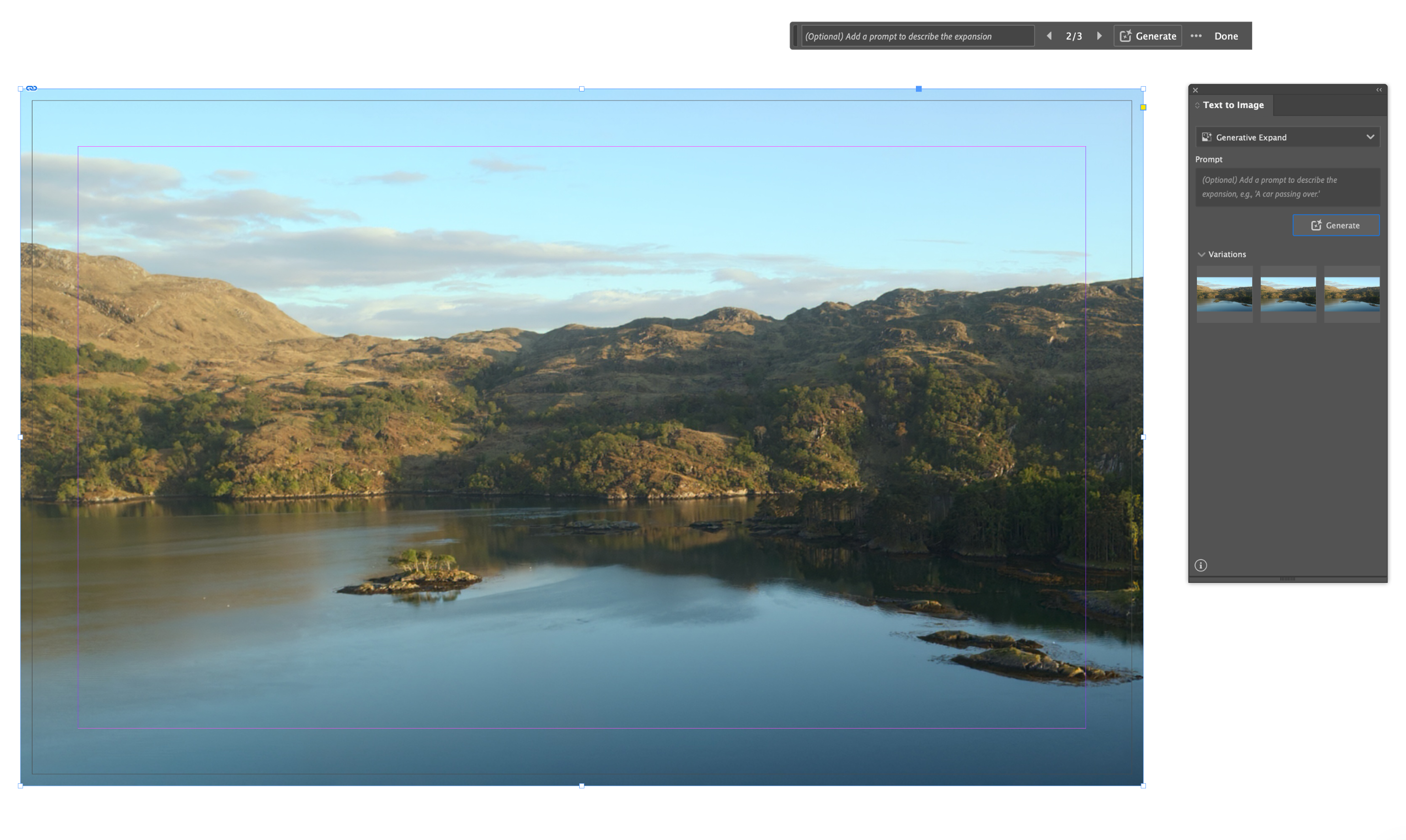Screen dimensions: 1406x840
Task: Click the yellow live corner square on frame
Action: 1143,107
